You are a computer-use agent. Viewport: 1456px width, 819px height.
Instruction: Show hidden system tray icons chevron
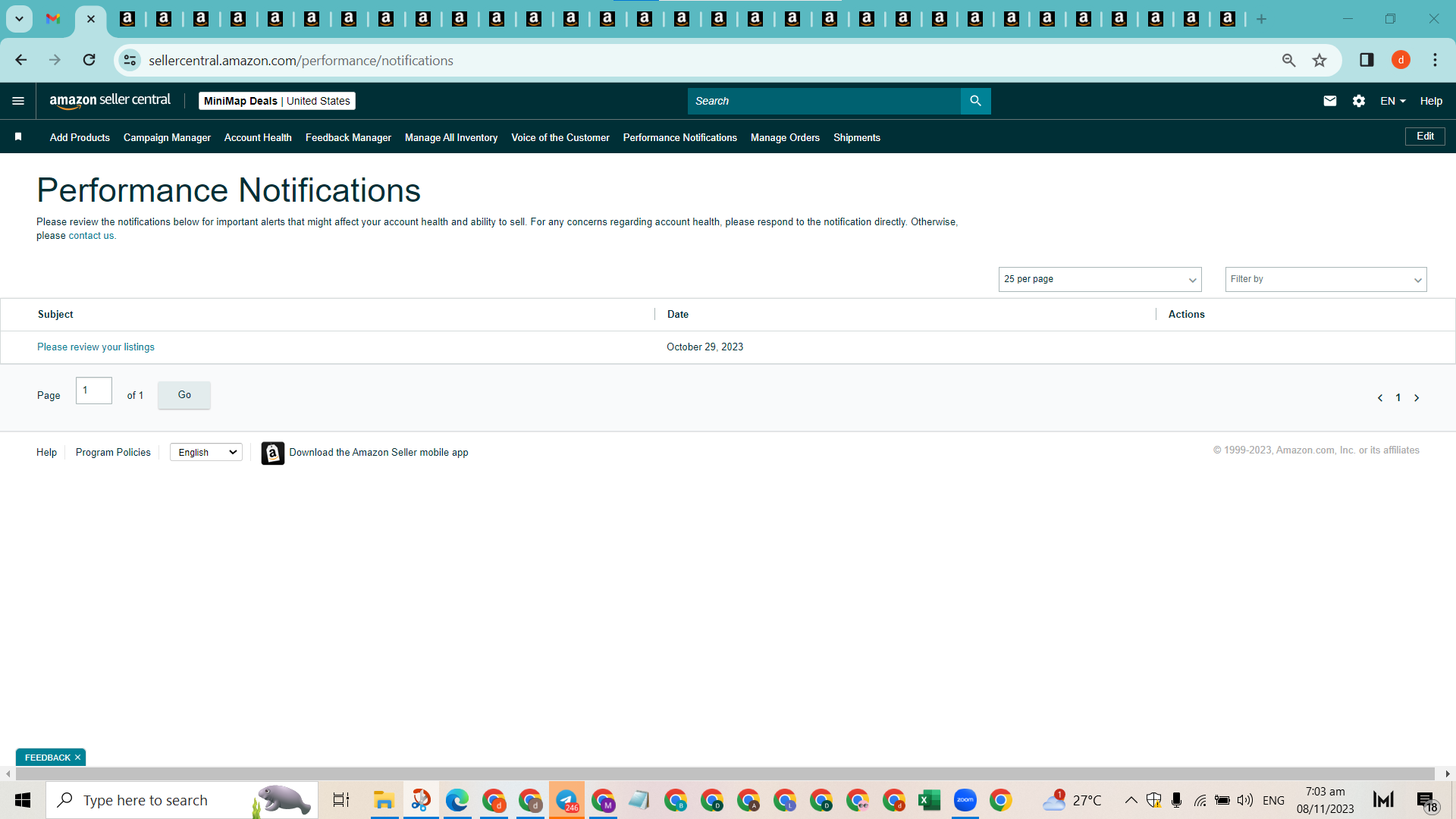(x=1131, y=800)
